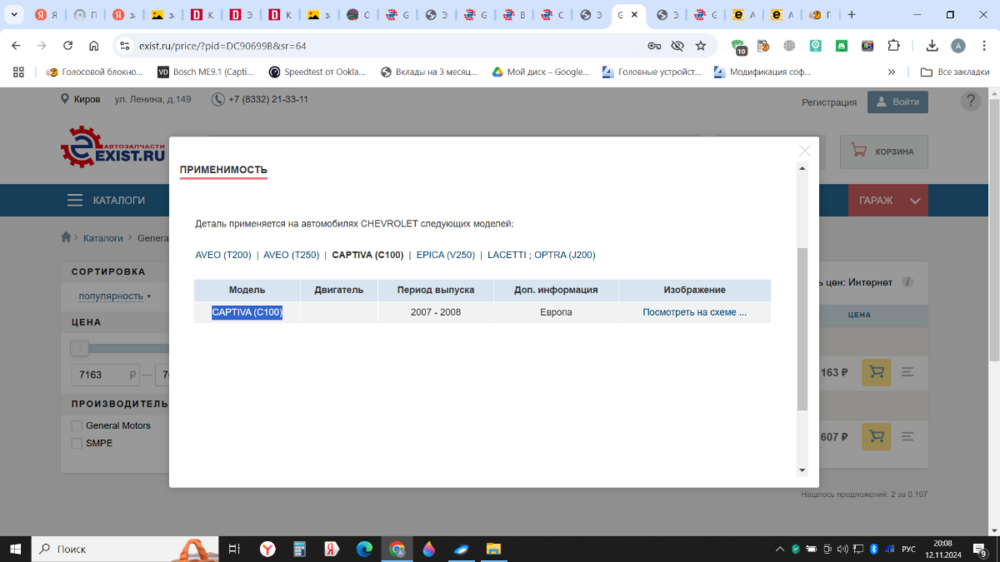Open a new browser tab
The height and width of the screenshot is (562, 1000).
851,14
